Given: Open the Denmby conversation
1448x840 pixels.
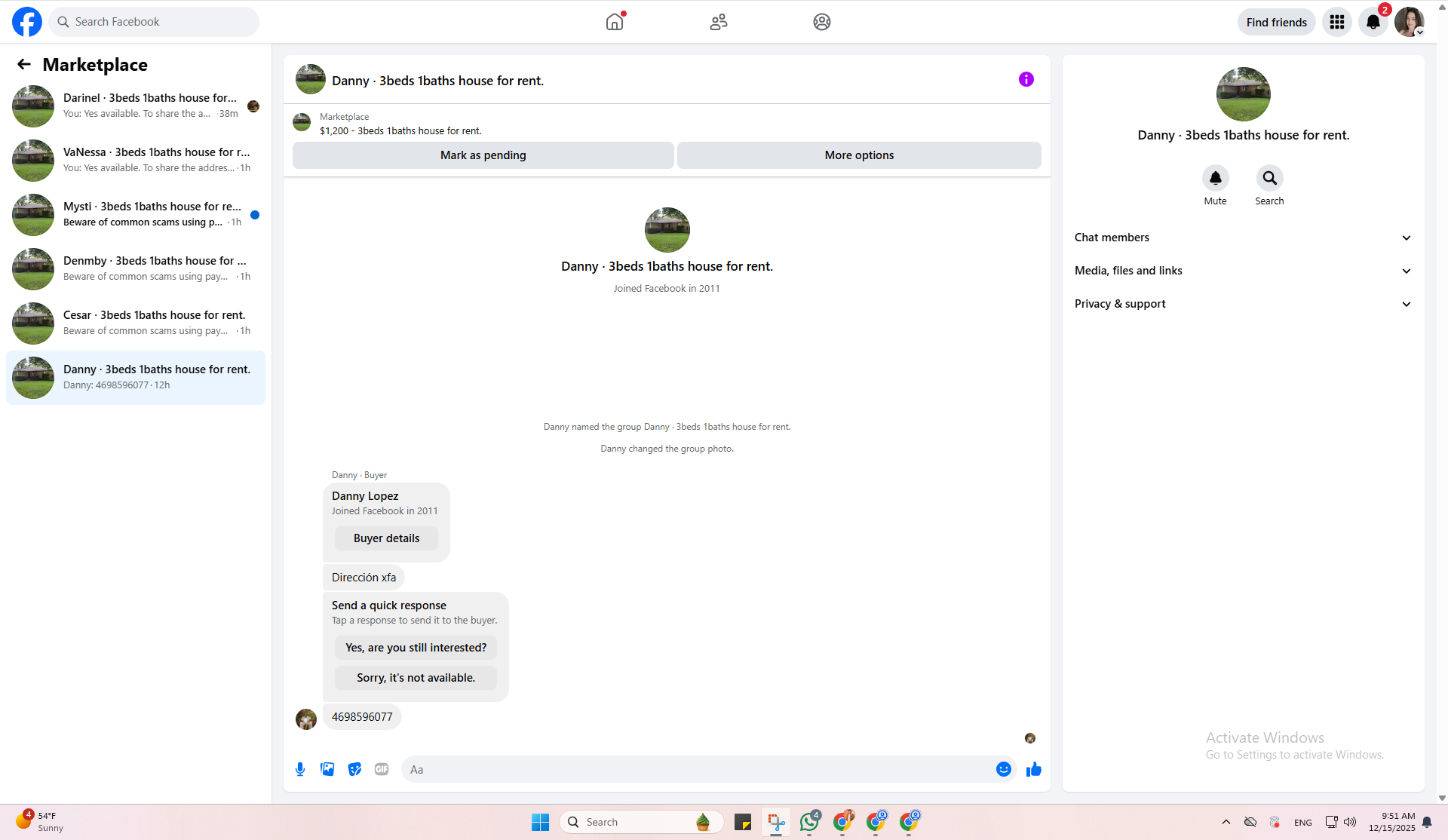Looking at the screenshot, I should coord(136,269).
